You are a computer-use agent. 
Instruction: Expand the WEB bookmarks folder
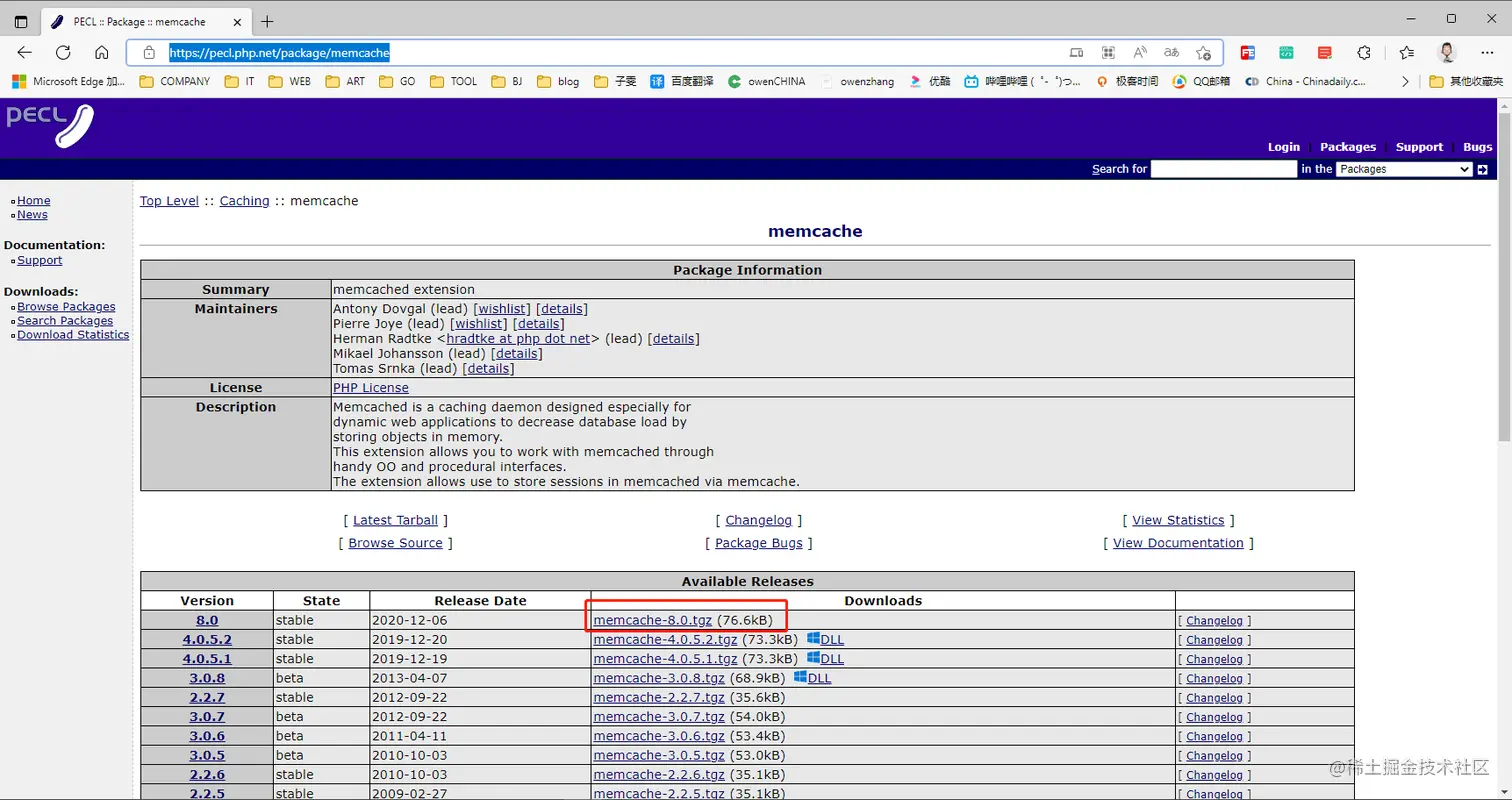(289, 81)
